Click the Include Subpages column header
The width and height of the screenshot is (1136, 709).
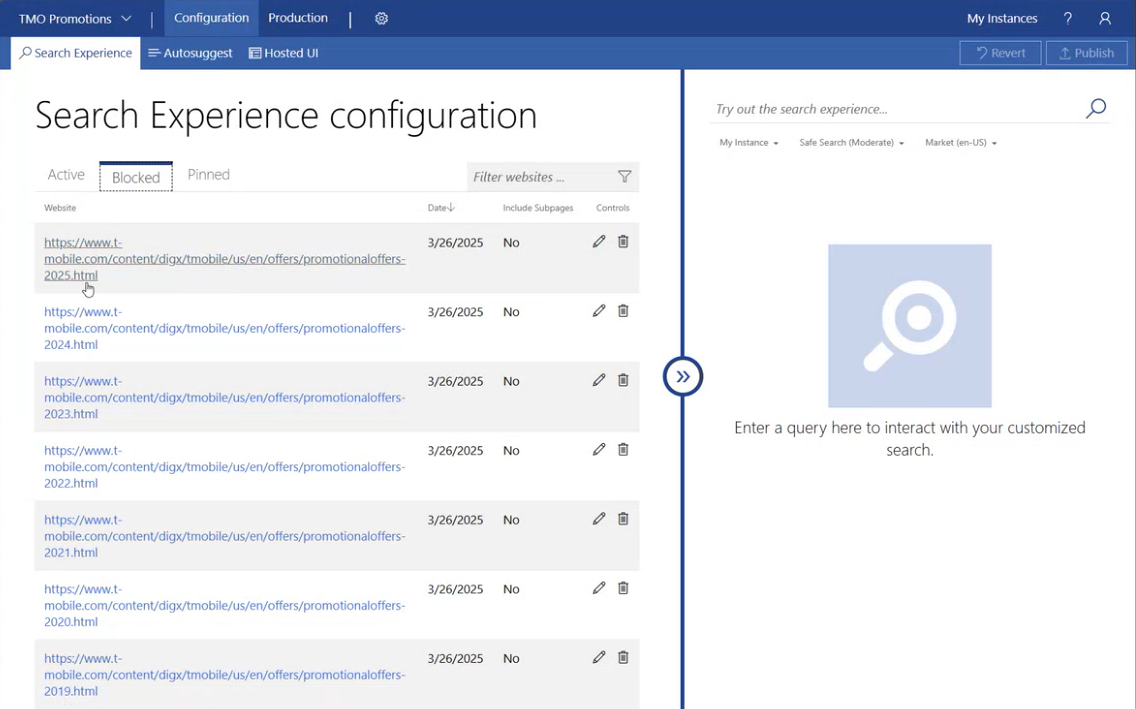(x=538, y=208)
